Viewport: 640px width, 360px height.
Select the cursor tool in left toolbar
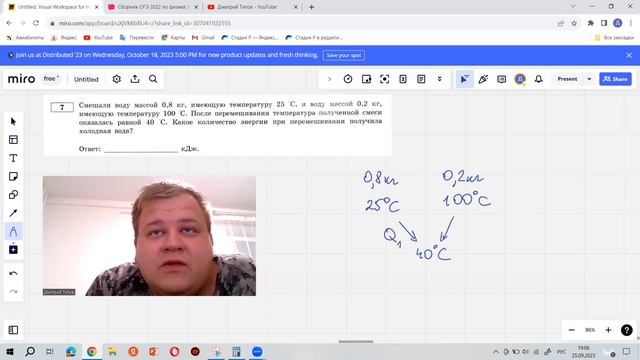tap(13, 121)
